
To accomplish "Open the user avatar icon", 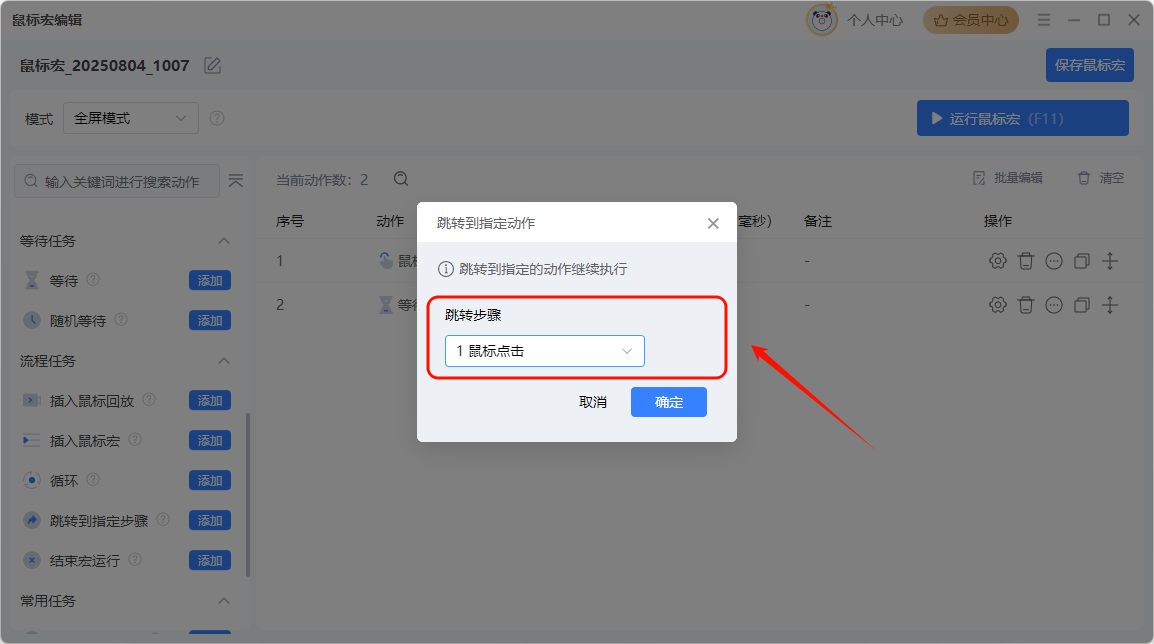I will point(821,20).
